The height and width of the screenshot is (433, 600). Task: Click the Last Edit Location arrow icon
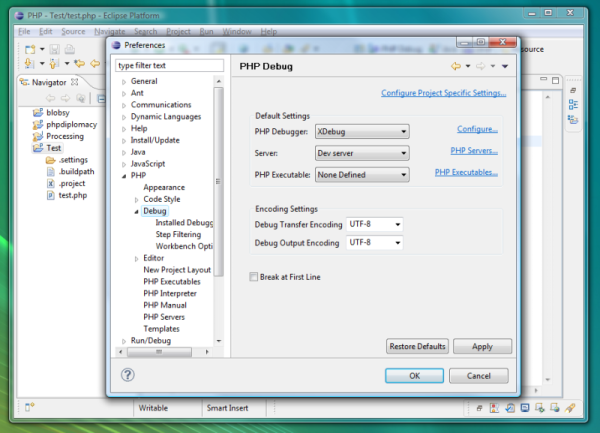pos(80,63)
